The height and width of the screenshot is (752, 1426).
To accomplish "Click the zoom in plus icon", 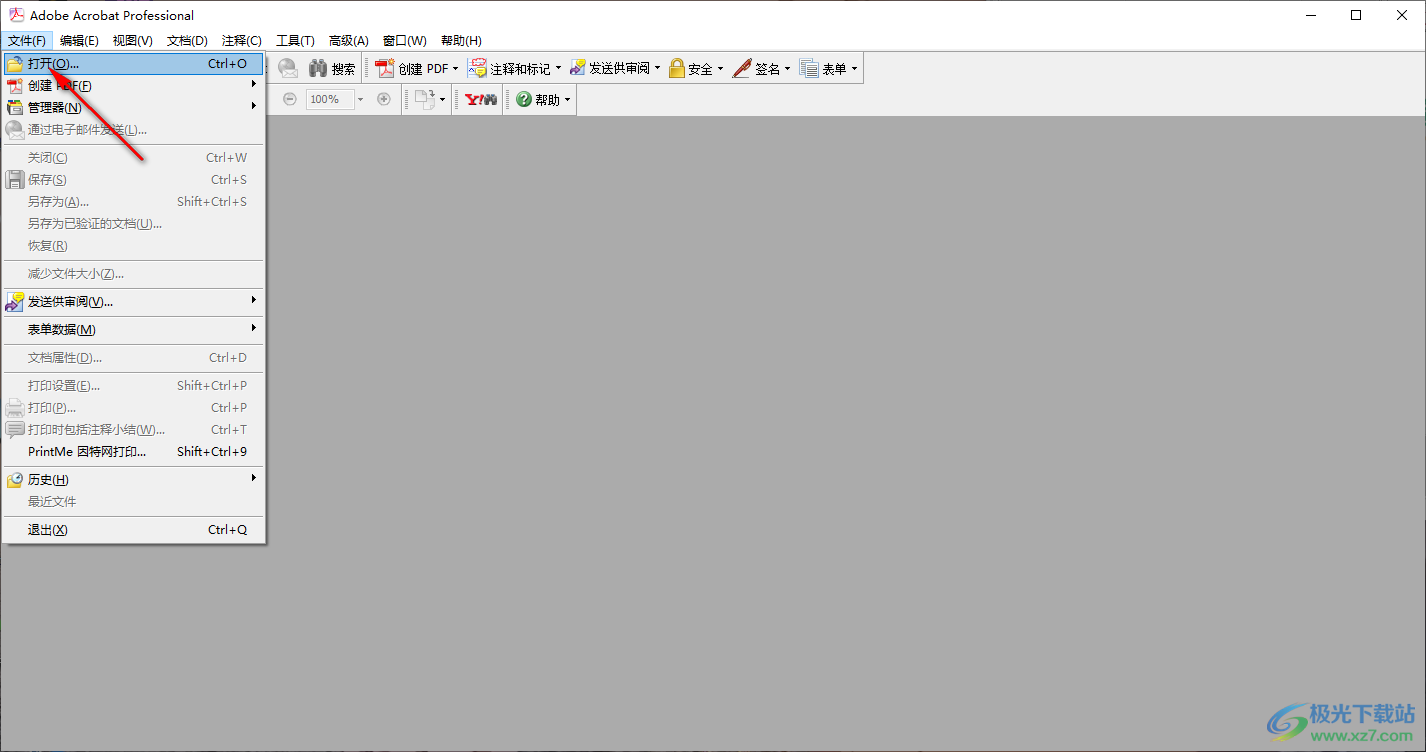I will tap(384, 99).
